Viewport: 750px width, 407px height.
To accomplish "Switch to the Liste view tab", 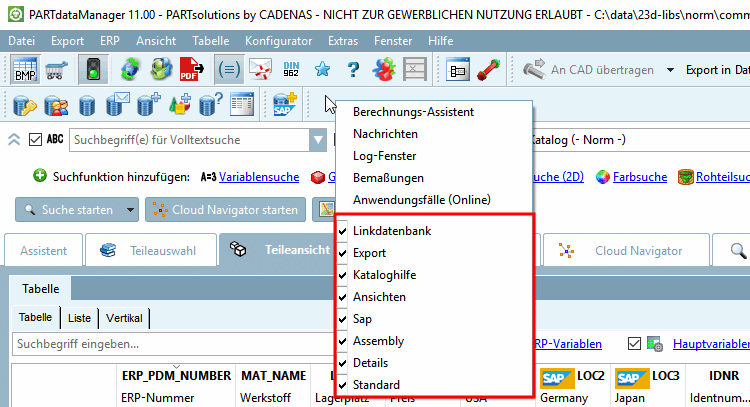I will pos(79,318).
